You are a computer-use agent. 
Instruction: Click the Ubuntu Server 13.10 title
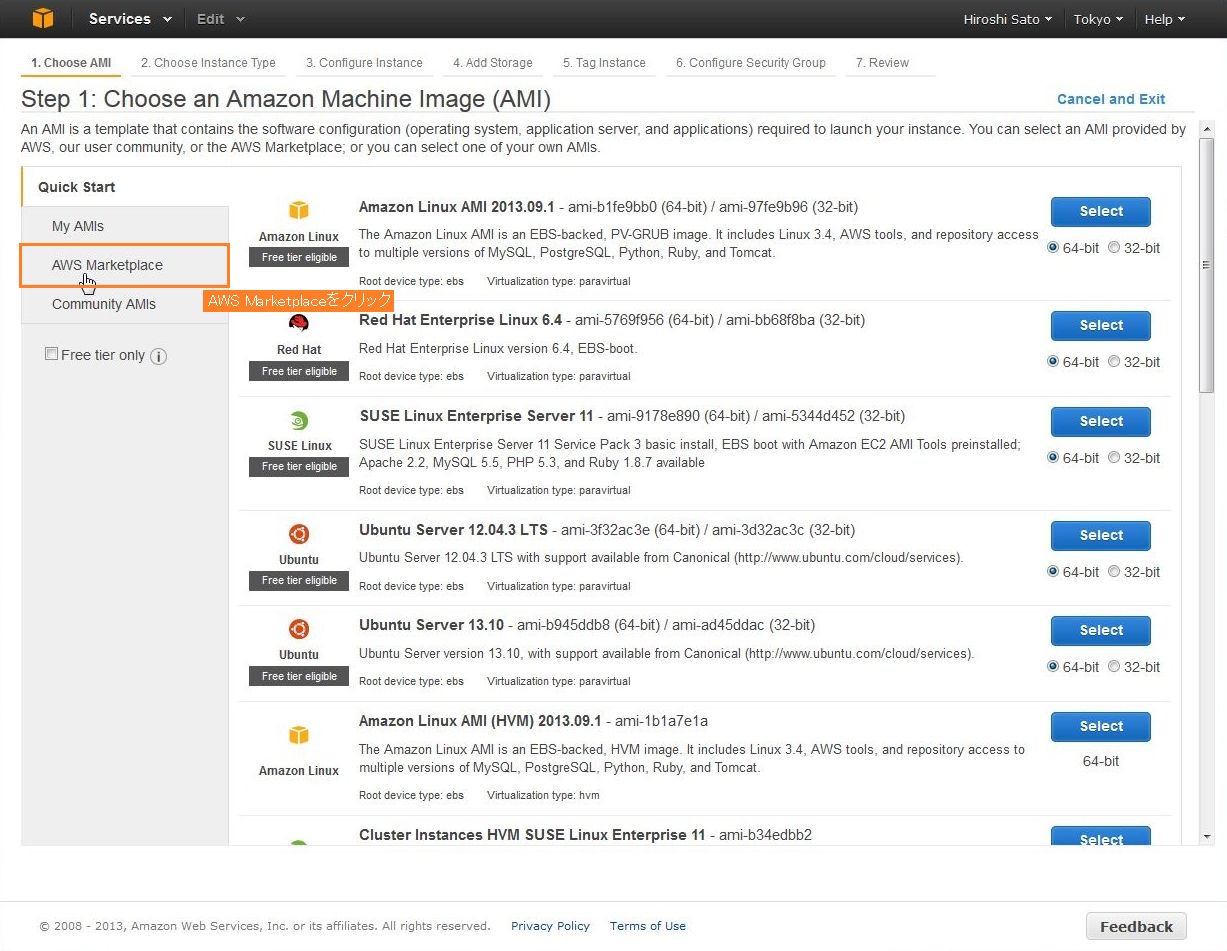[x=432, y=625]
